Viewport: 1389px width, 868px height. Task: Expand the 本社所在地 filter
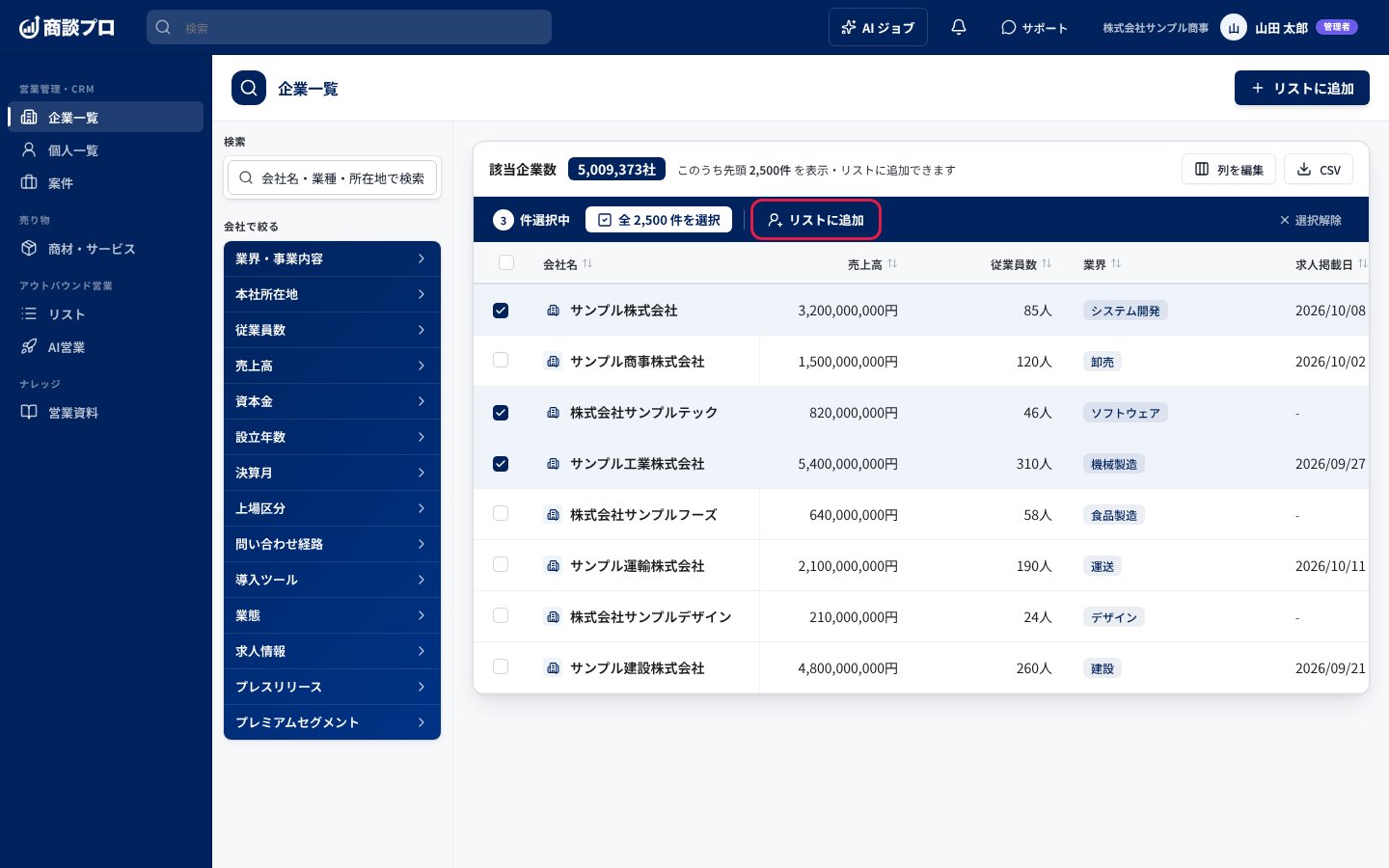(x=332, y=294)
